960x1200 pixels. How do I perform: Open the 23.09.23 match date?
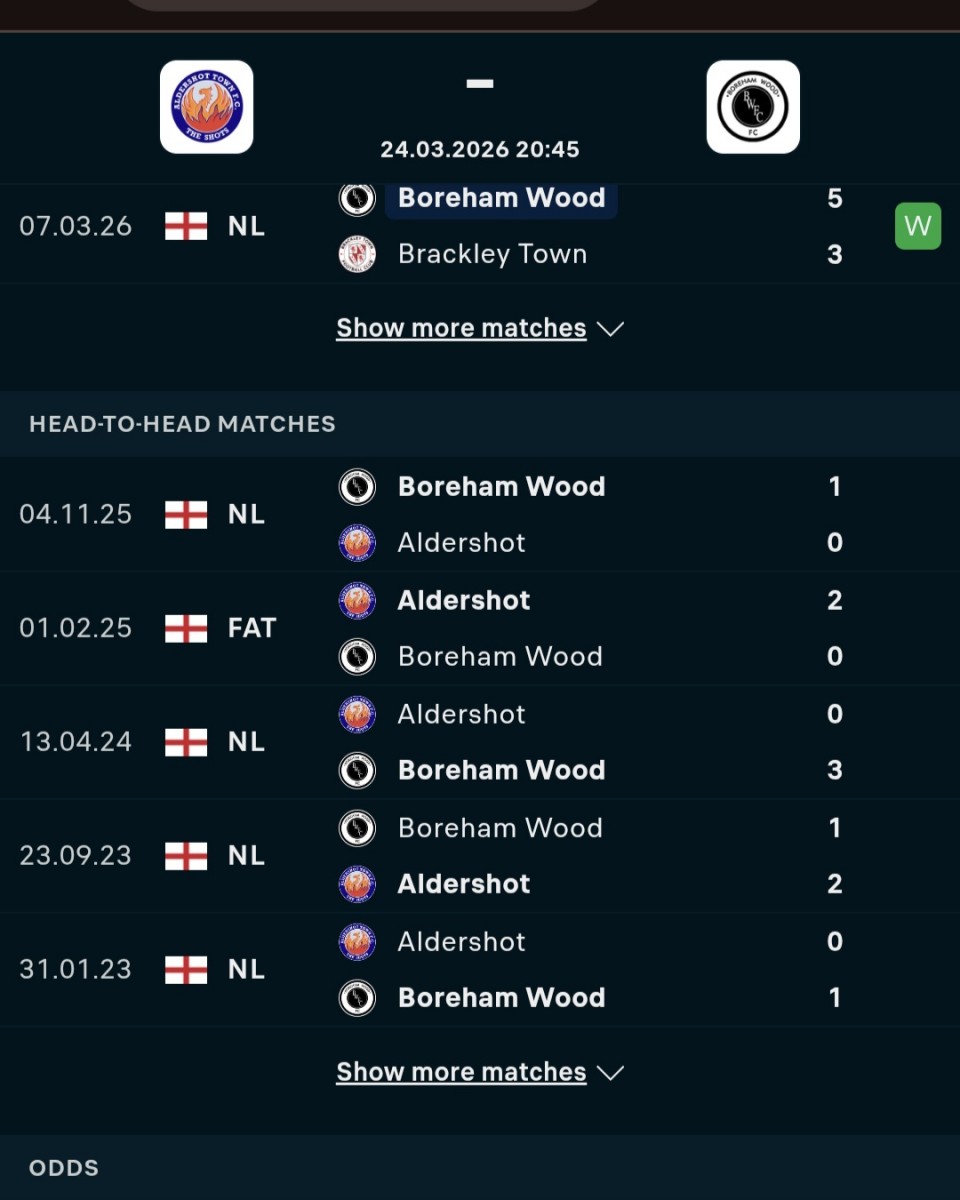[75, 856]
